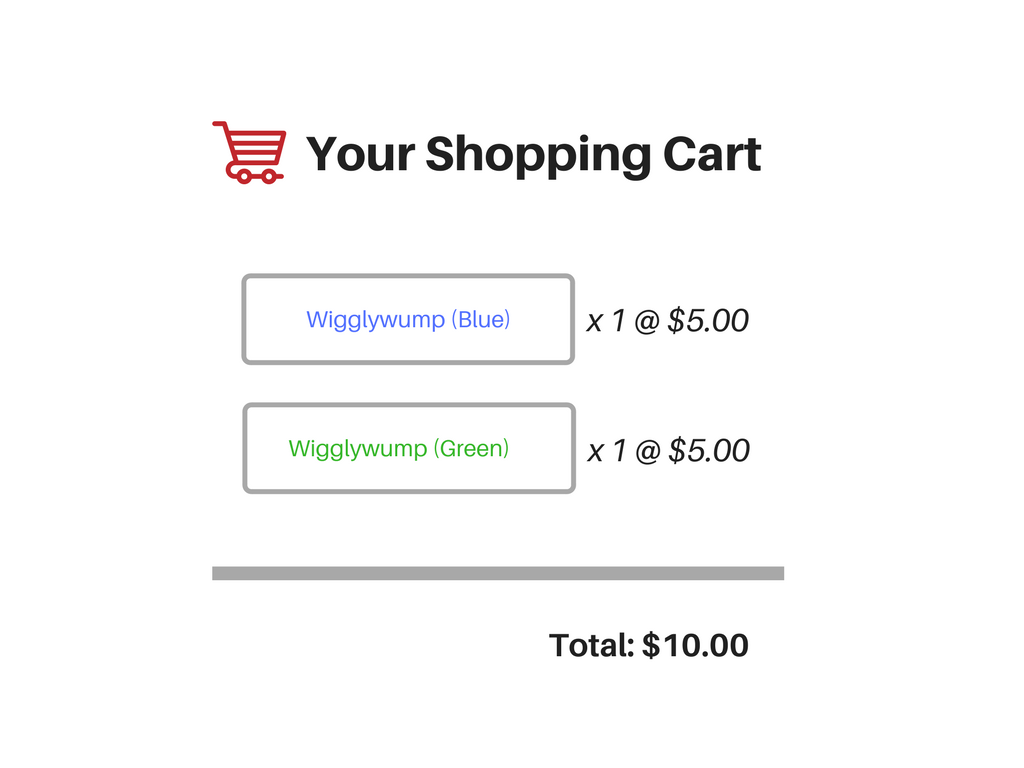Viewport: 1024px width, 768px height.
Task: Click the "(Green)" text in the second item
Action: [x=471, y=448]
